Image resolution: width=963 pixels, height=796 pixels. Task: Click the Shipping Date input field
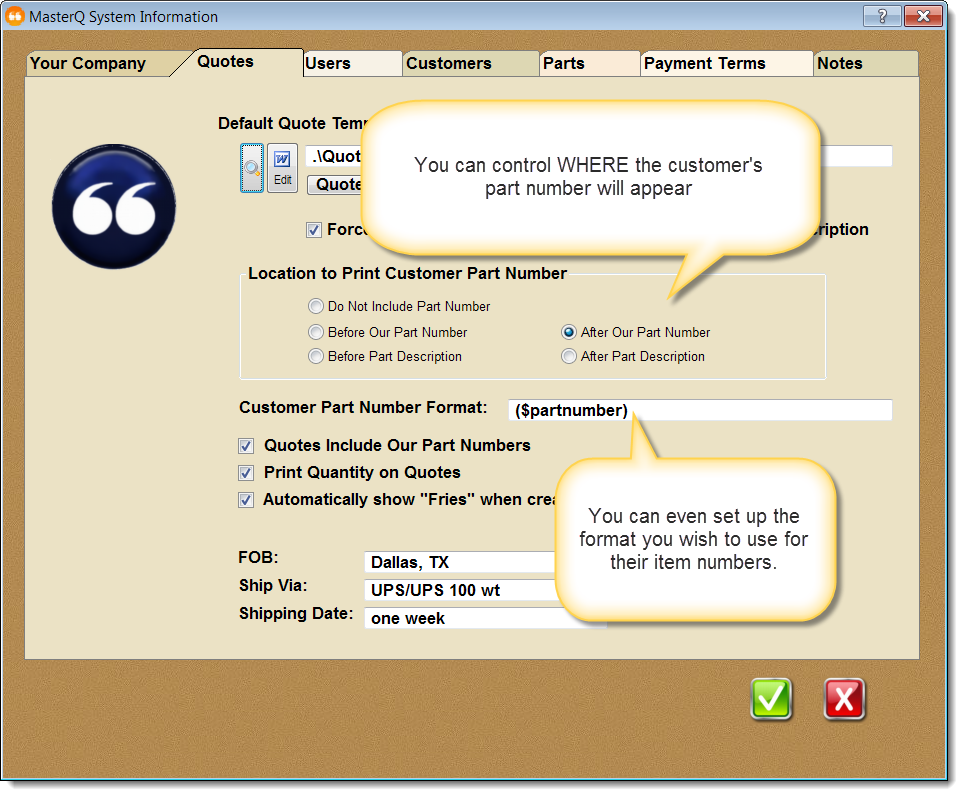point(460,619)
